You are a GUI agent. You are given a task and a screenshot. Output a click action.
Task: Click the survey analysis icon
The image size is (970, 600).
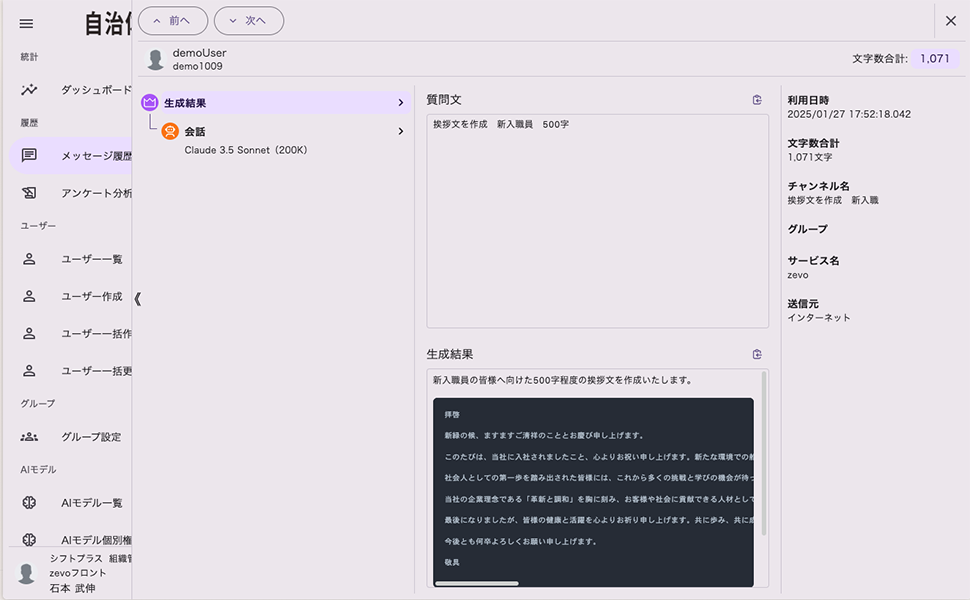(29, 193)
